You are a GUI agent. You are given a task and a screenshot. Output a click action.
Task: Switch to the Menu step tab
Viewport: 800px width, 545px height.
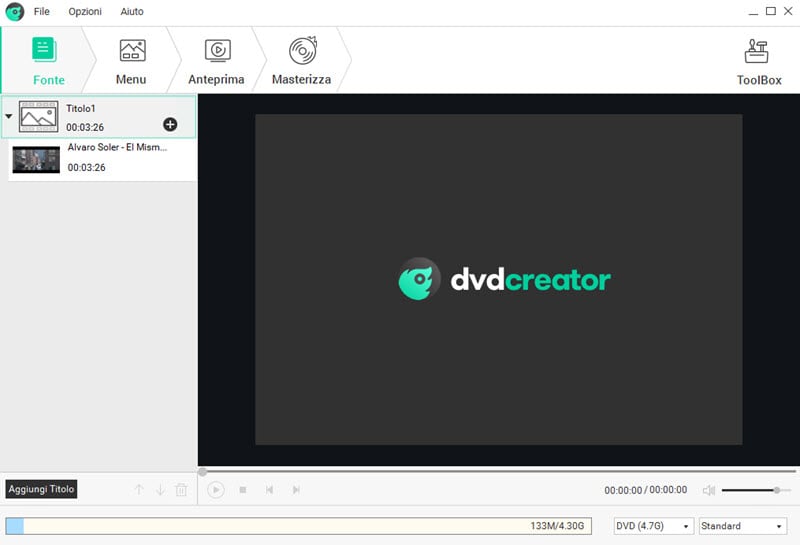pyautogui.click(x=131, y=61)
